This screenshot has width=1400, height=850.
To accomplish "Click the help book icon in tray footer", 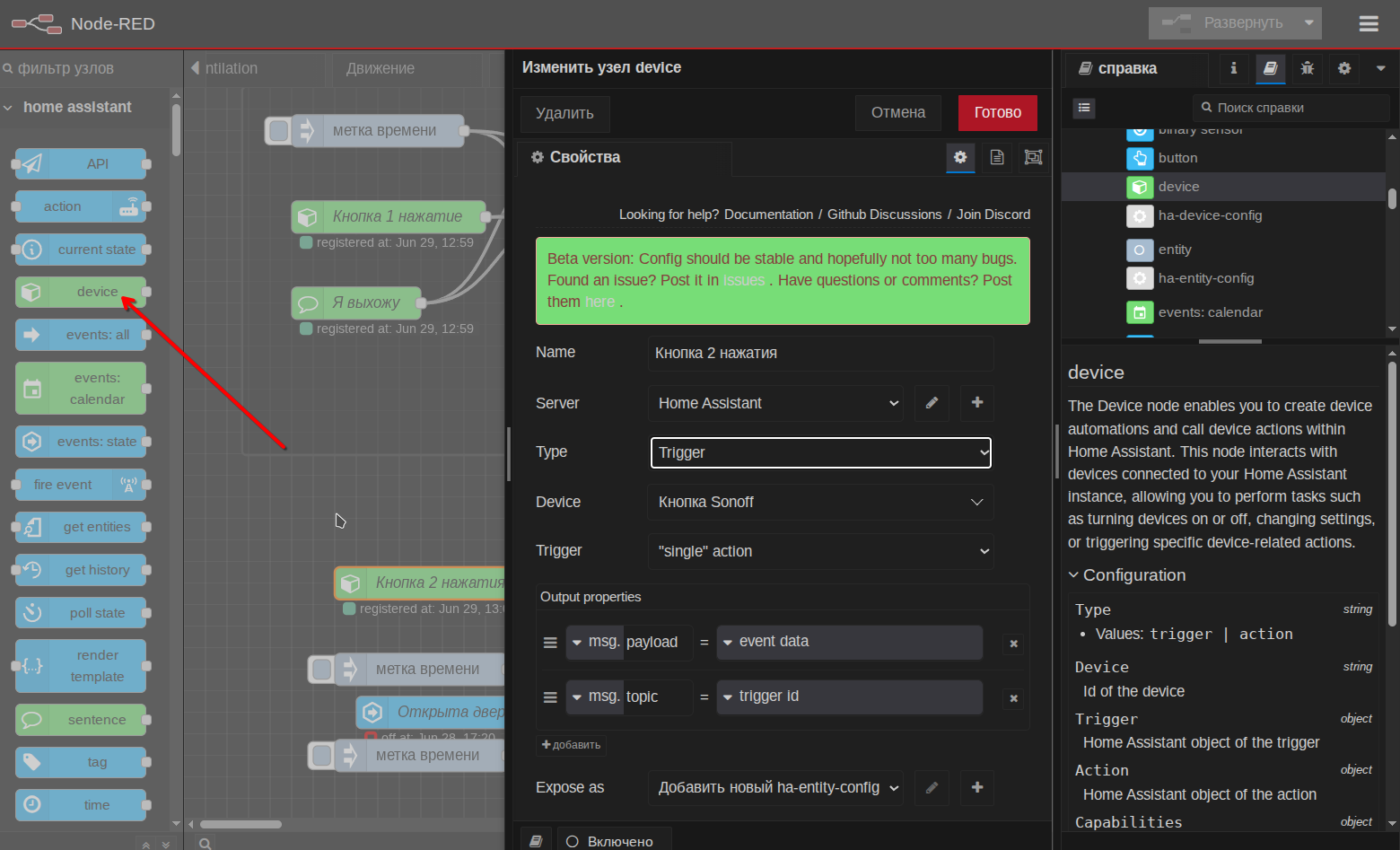I will click(x=536, y=841).
